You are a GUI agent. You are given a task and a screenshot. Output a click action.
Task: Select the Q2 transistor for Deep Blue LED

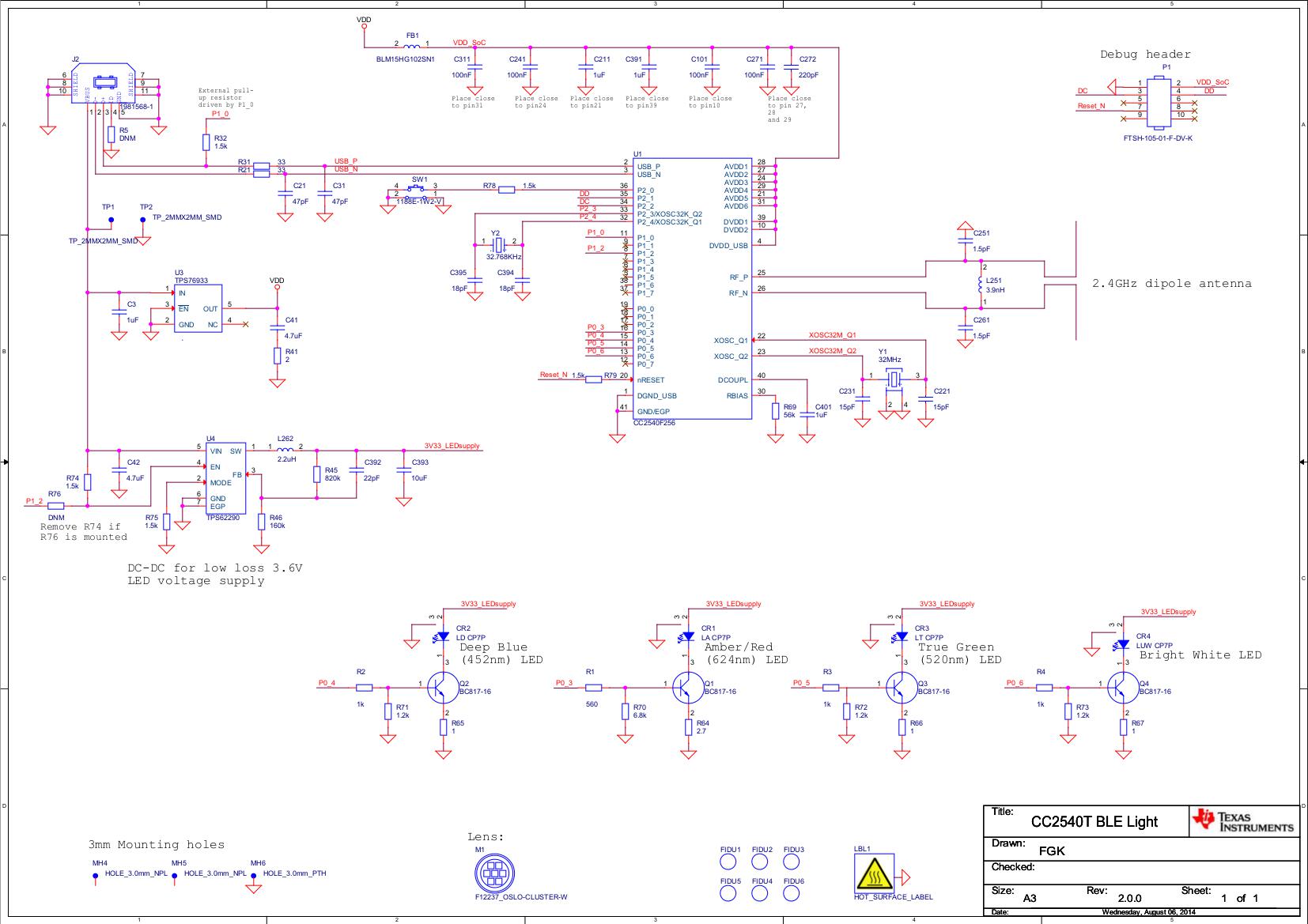pyautogui.click(x=440, y=688)
